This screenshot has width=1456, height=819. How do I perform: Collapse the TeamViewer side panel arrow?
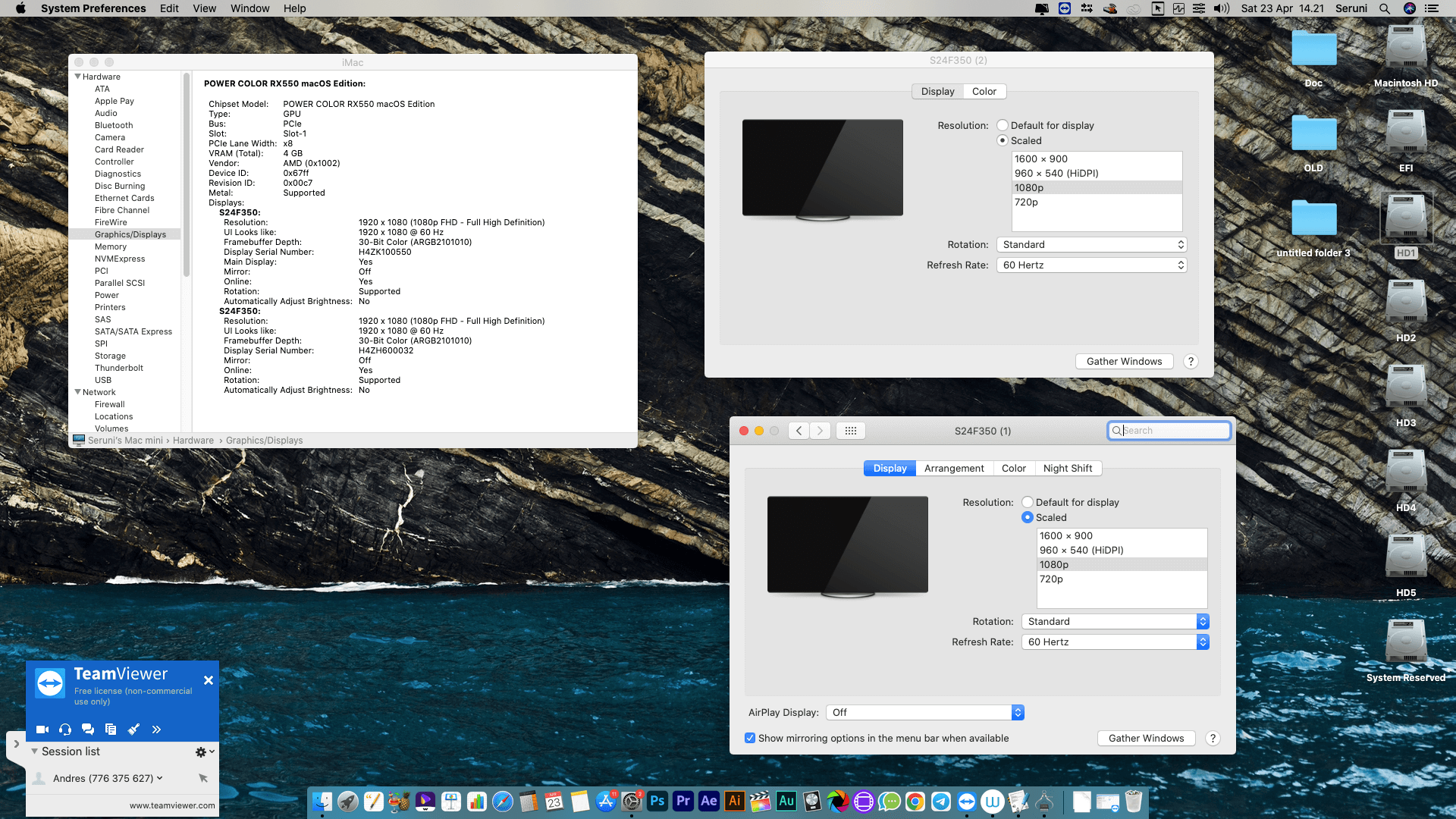tap(17, 744)
